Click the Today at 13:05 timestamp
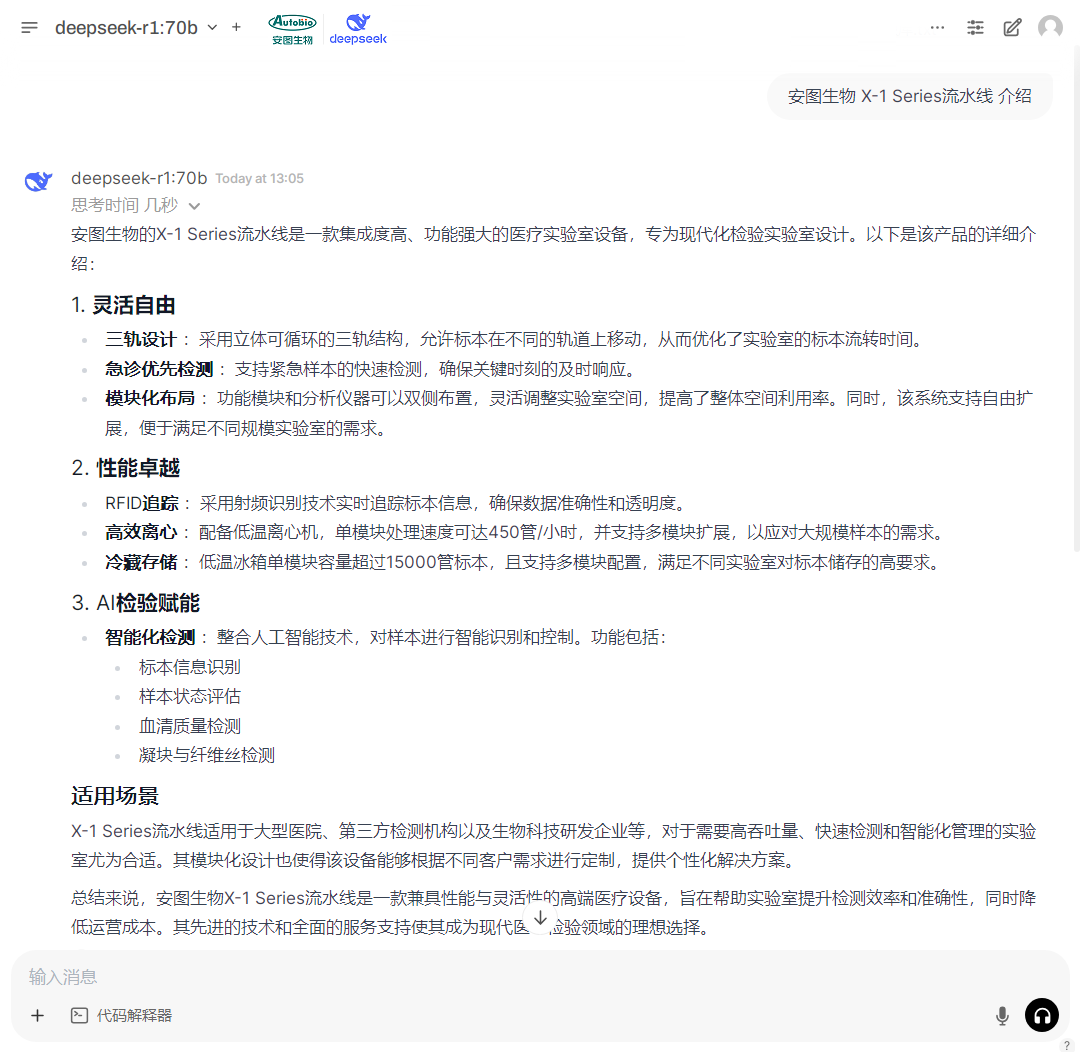The image size is (1080, 1052). pyautogui.click(x=260, y=179)
